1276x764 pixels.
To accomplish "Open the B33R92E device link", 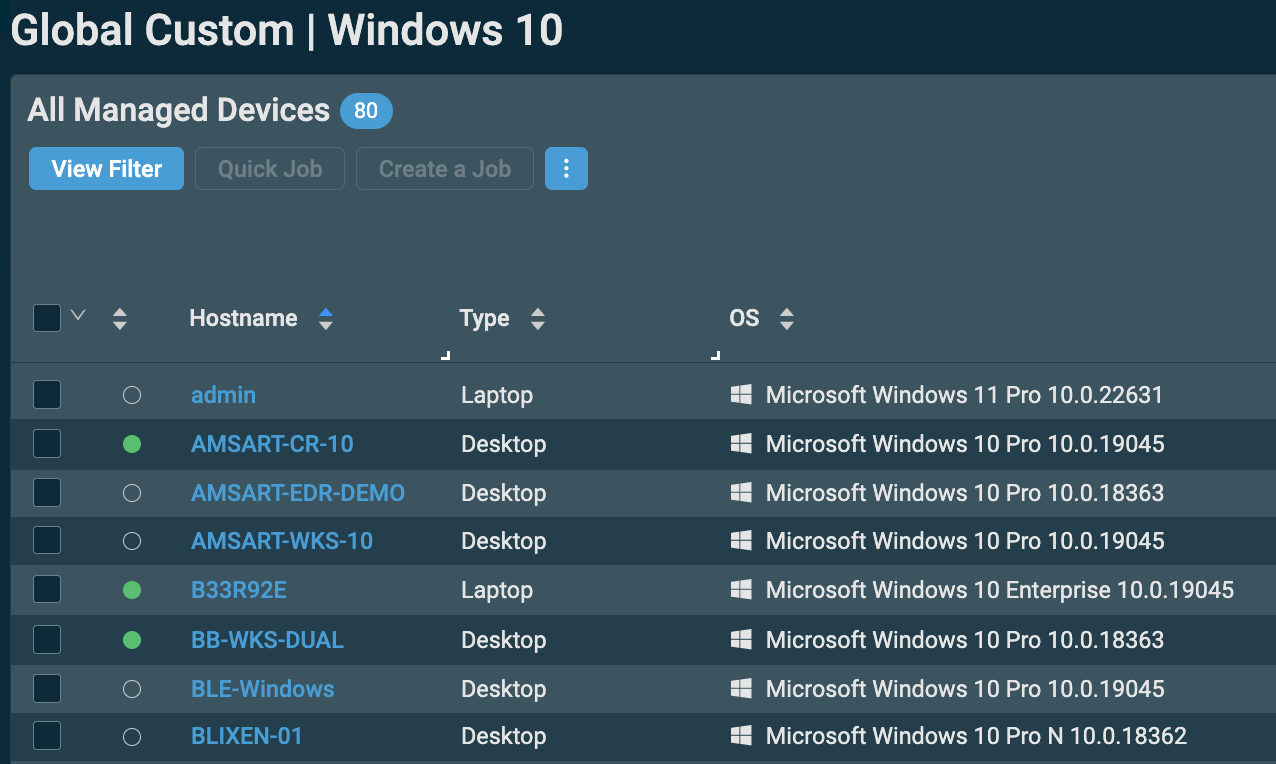I will pyautogui.click(x=239, y=590).
